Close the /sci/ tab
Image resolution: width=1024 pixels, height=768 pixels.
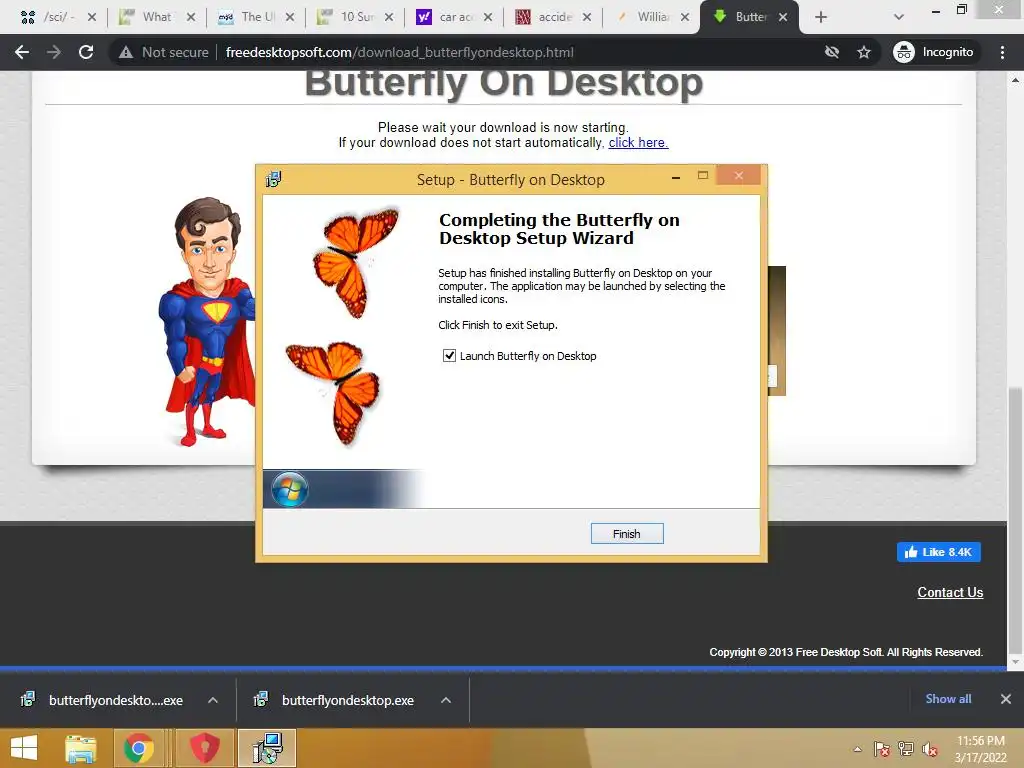(x=92, y=17)
